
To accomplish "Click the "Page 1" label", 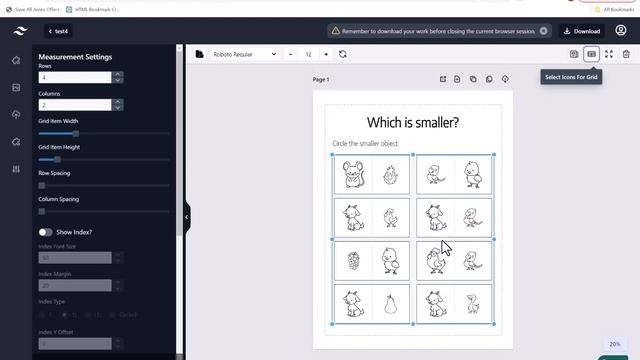I will (321, 80).
